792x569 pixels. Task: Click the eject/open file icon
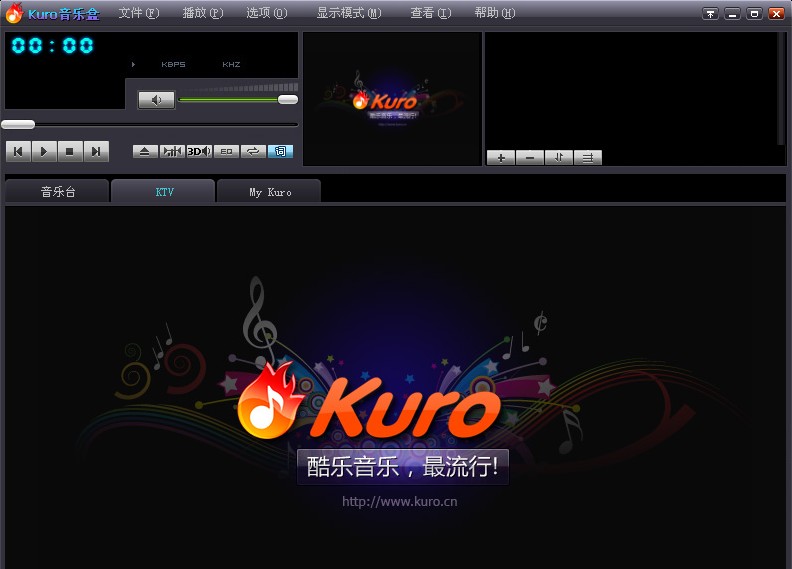point(145,151)
